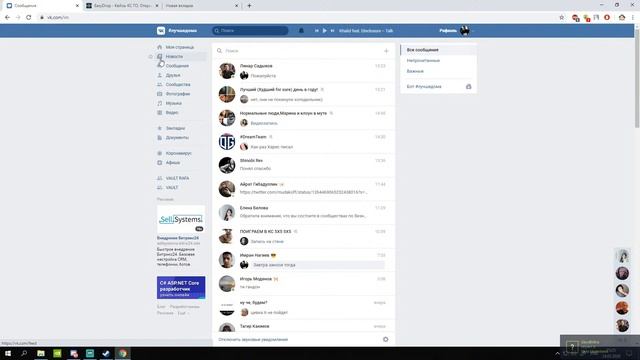Click the Видео sidebar icon
640x360 pixels.
click(160, 112)
